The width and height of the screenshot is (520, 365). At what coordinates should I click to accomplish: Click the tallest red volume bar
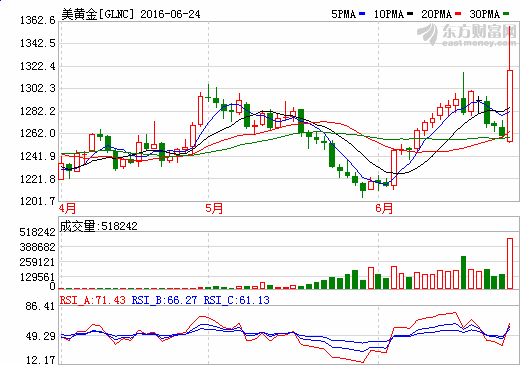[x=510, y=263]
